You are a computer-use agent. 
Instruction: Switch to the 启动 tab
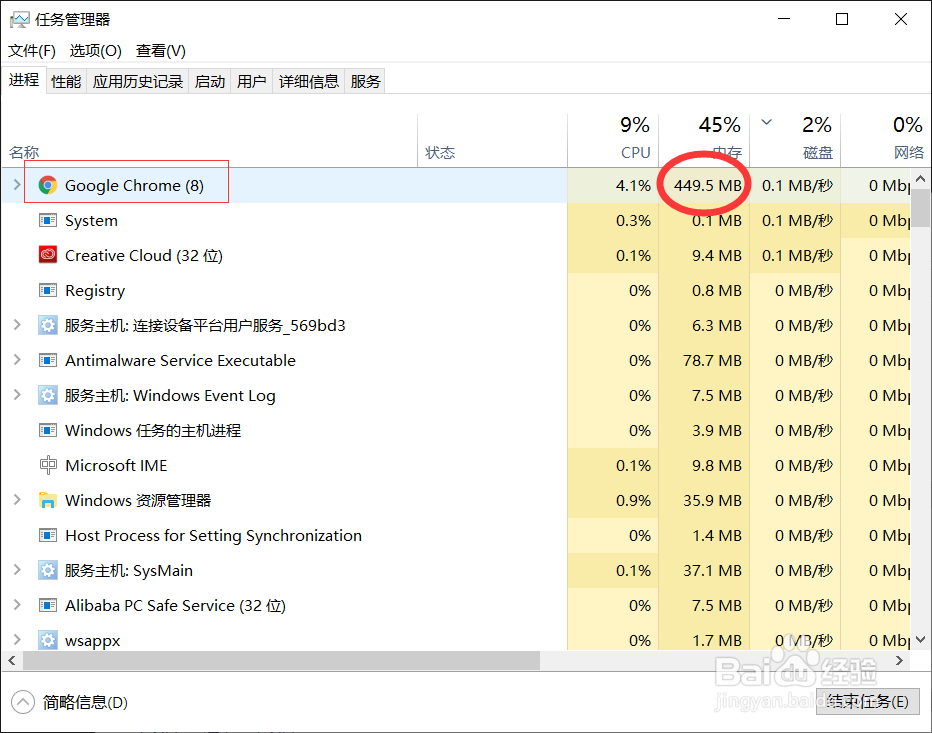click(210, 81)
